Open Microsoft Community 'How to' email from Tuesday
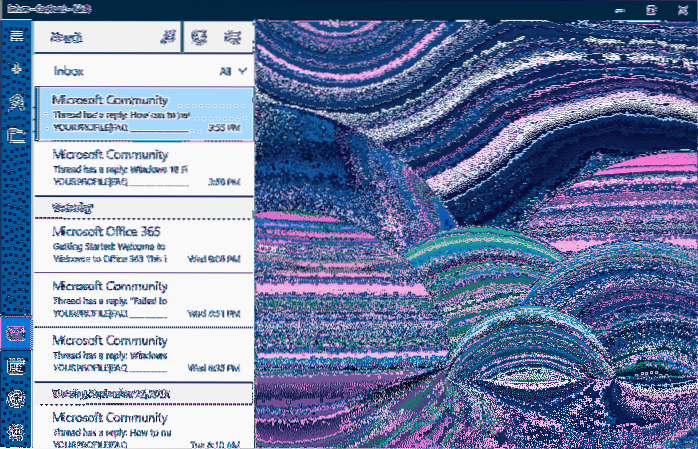Screen dimensions: 698x449 144,427
